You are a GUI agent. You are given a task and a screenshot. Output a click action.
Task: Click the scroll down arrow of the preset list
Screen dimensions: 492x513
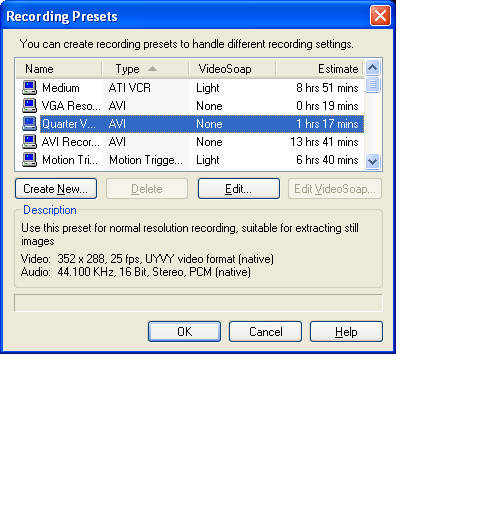372,162
